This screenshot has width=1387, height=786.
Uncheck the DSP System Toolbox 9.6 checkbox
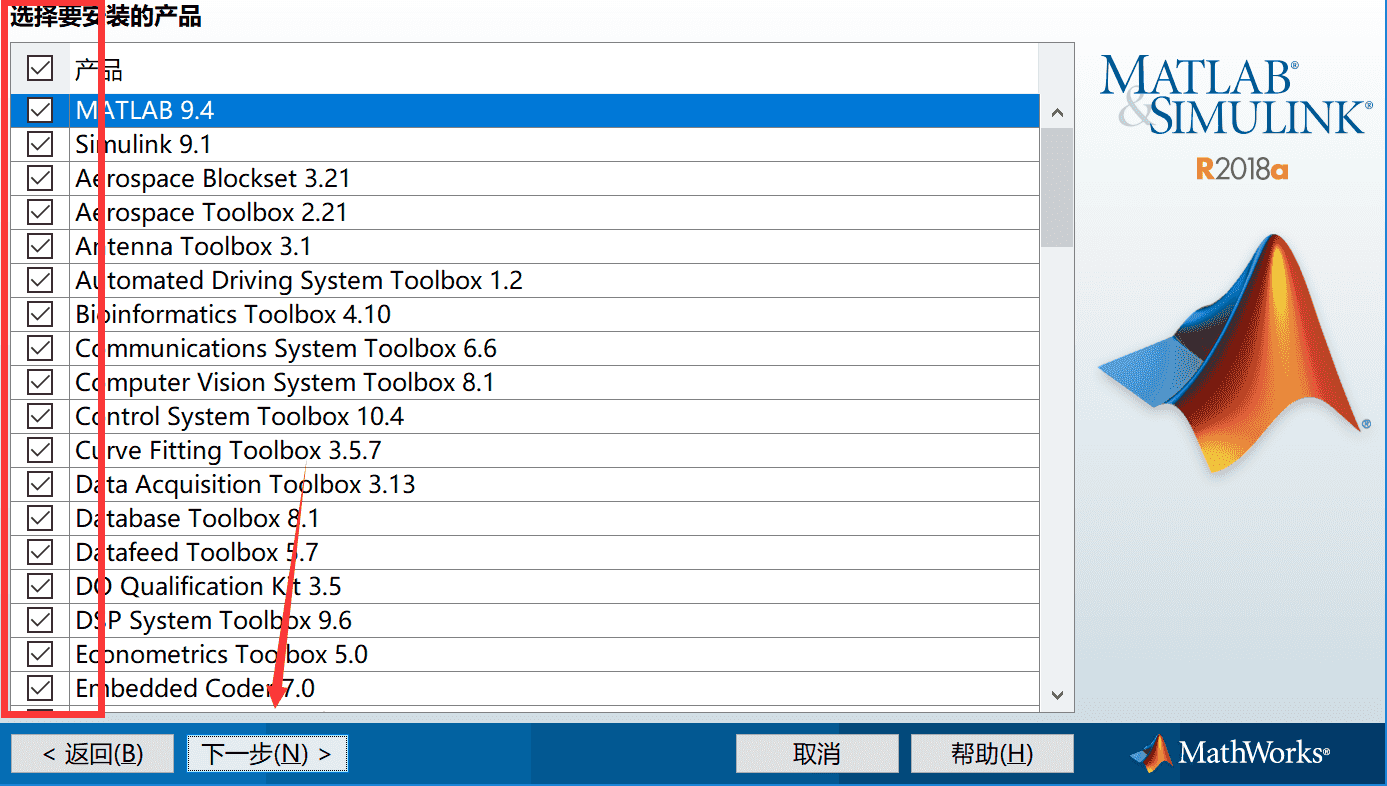40,620
